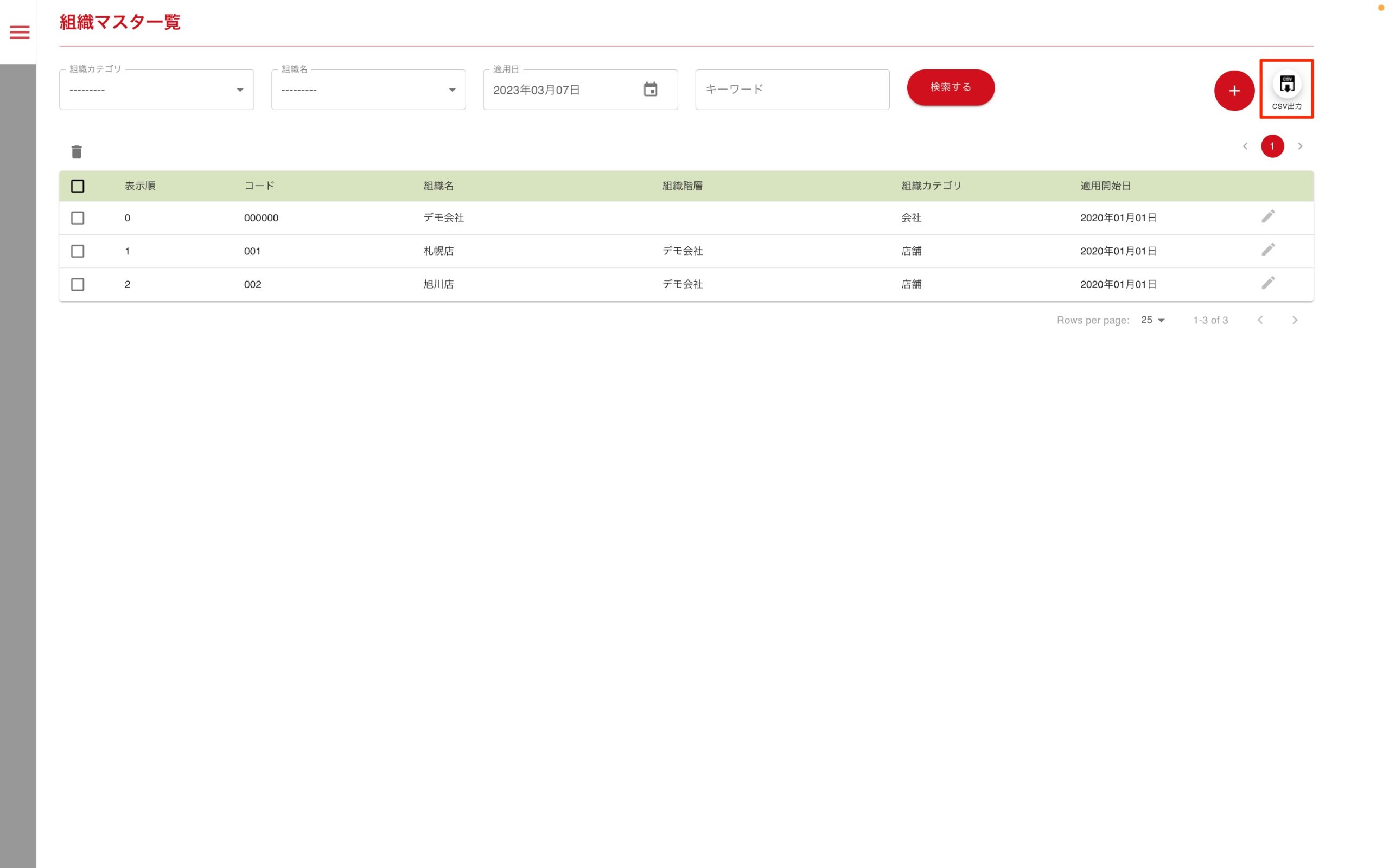Edit the デモ会社 row with pencil icon
Image resolution: width=1389 pixels, height=868 pixels.
pyautogui.click(x=1267, y=216)
